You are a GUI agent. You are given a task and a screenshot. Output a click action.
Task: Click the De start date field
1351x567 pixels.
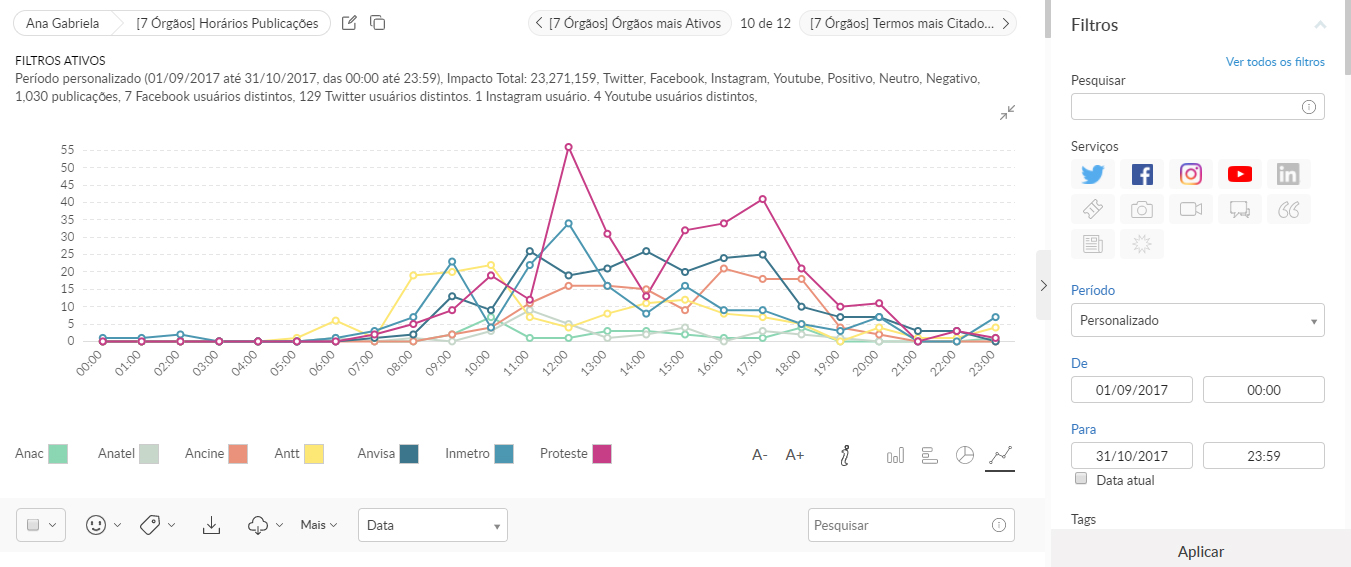tap(1131, 389)
